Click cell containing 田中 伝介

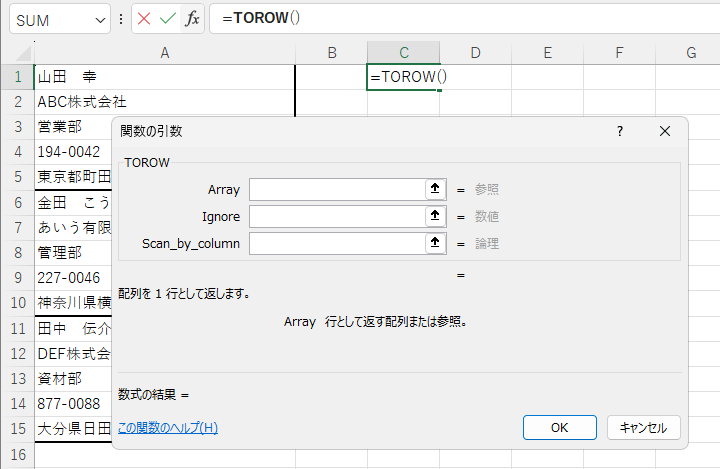[73, 328]
